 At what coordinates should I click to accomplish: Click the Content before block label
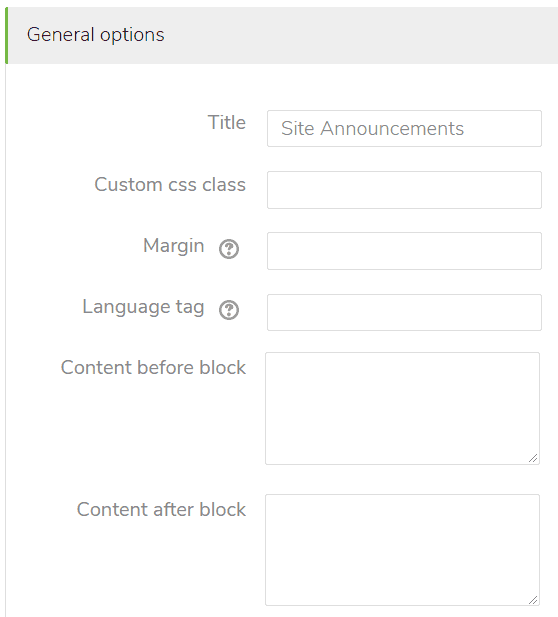[153, 368]
